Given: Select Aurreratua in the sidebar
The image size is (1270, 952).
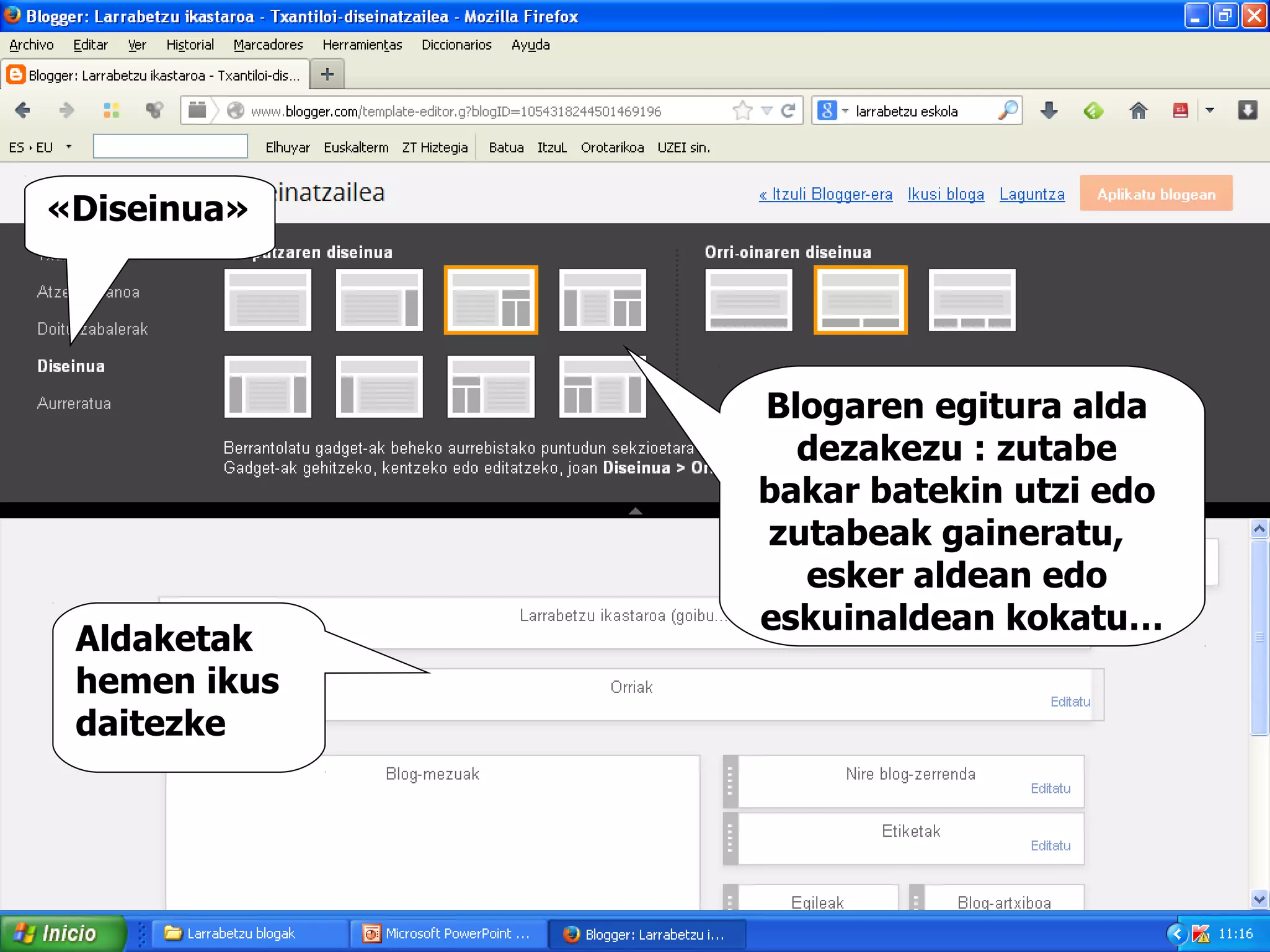Looking at the screenshot, I should tap(74, 403).
